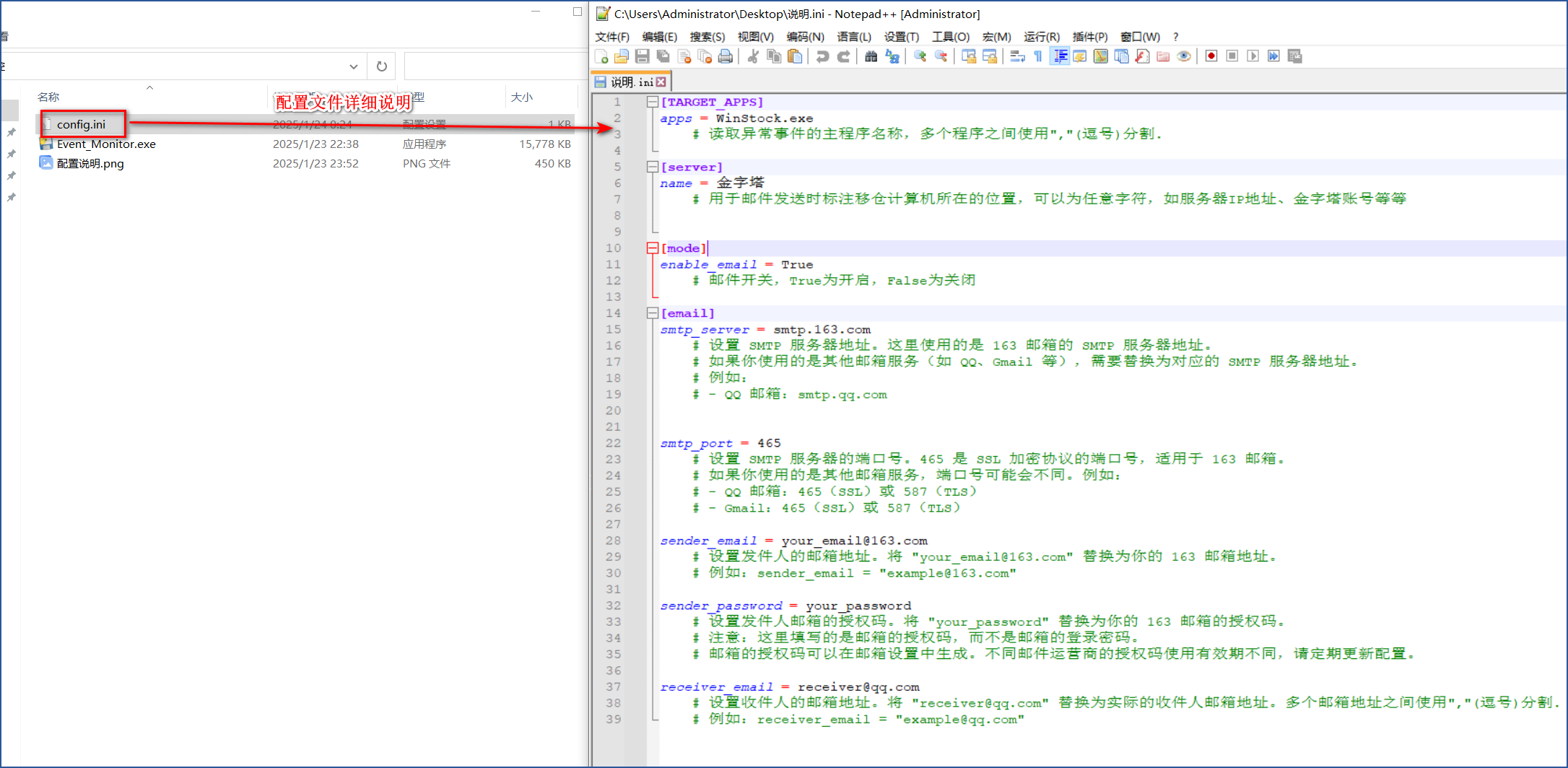Collapse the [TARGET_APPS] section fold marker
The image size is (1568, 768).
click(x=652, y=102)
